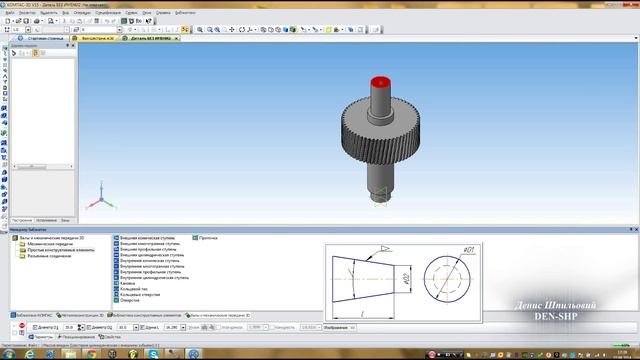Click the Library Manager toolbar icon
Viewport: 640px width, 360px height.
(123, 21)
